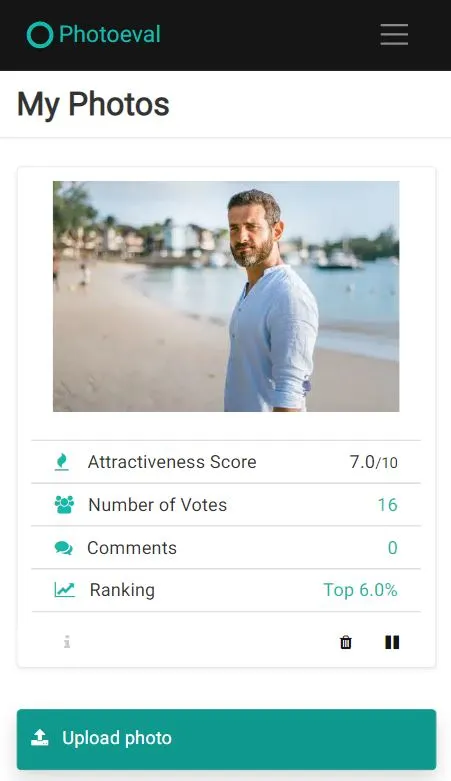Open the beach portrait photo thumbnail
Screen dimensions: 451x781
click(226, 296)
